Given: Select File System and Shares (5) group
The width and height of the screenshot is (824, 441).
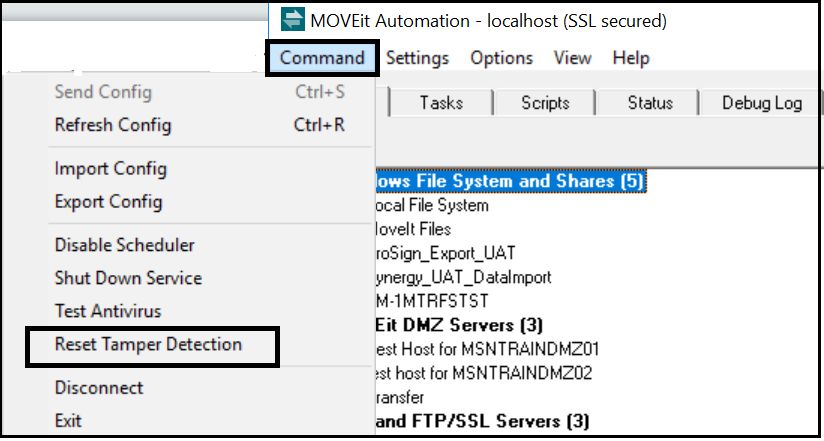Looking at the screenshot, I should pos(510,182).
